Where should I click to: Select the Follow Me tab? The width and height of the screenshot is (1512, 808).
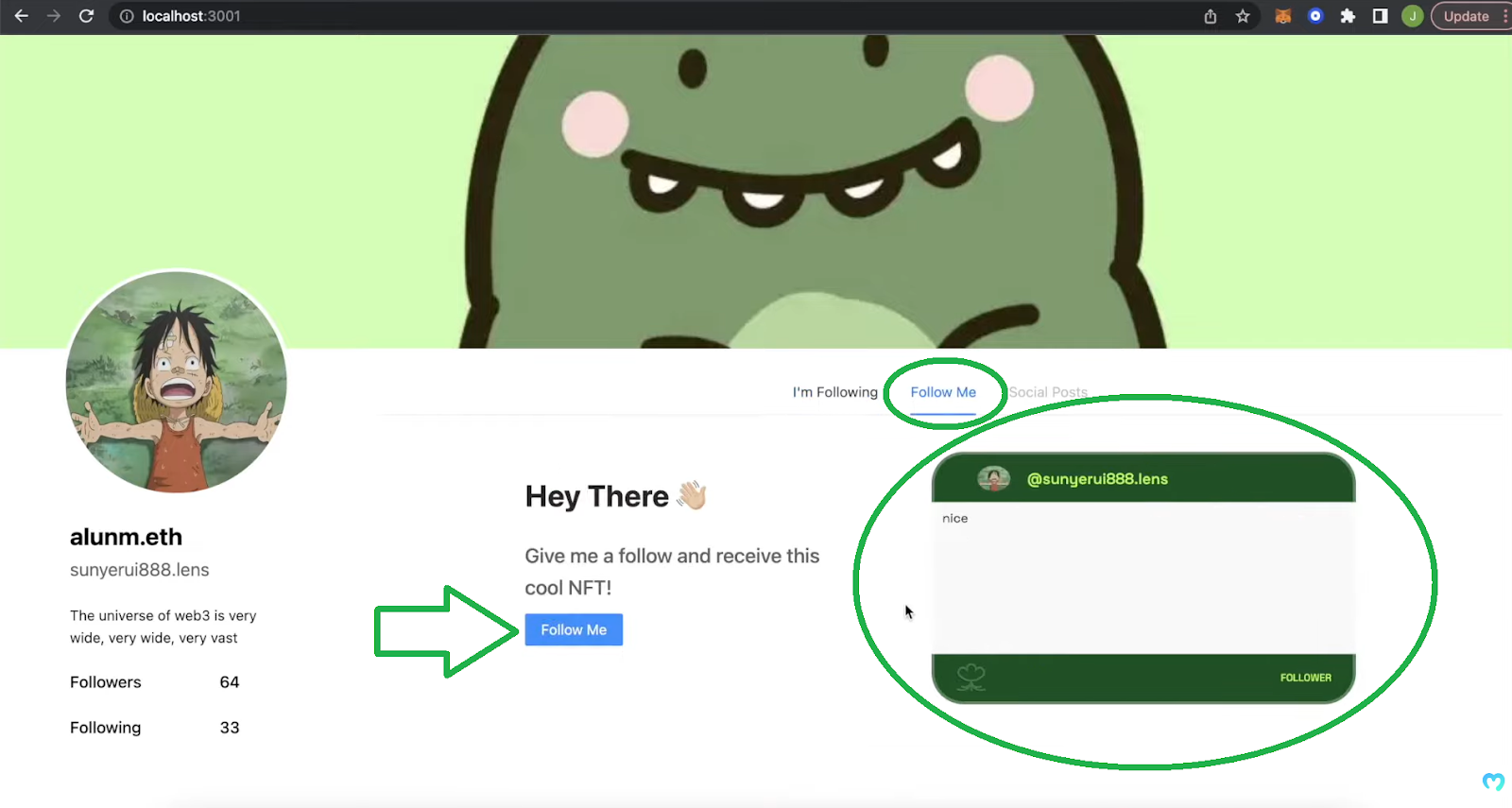coord(943,392)
